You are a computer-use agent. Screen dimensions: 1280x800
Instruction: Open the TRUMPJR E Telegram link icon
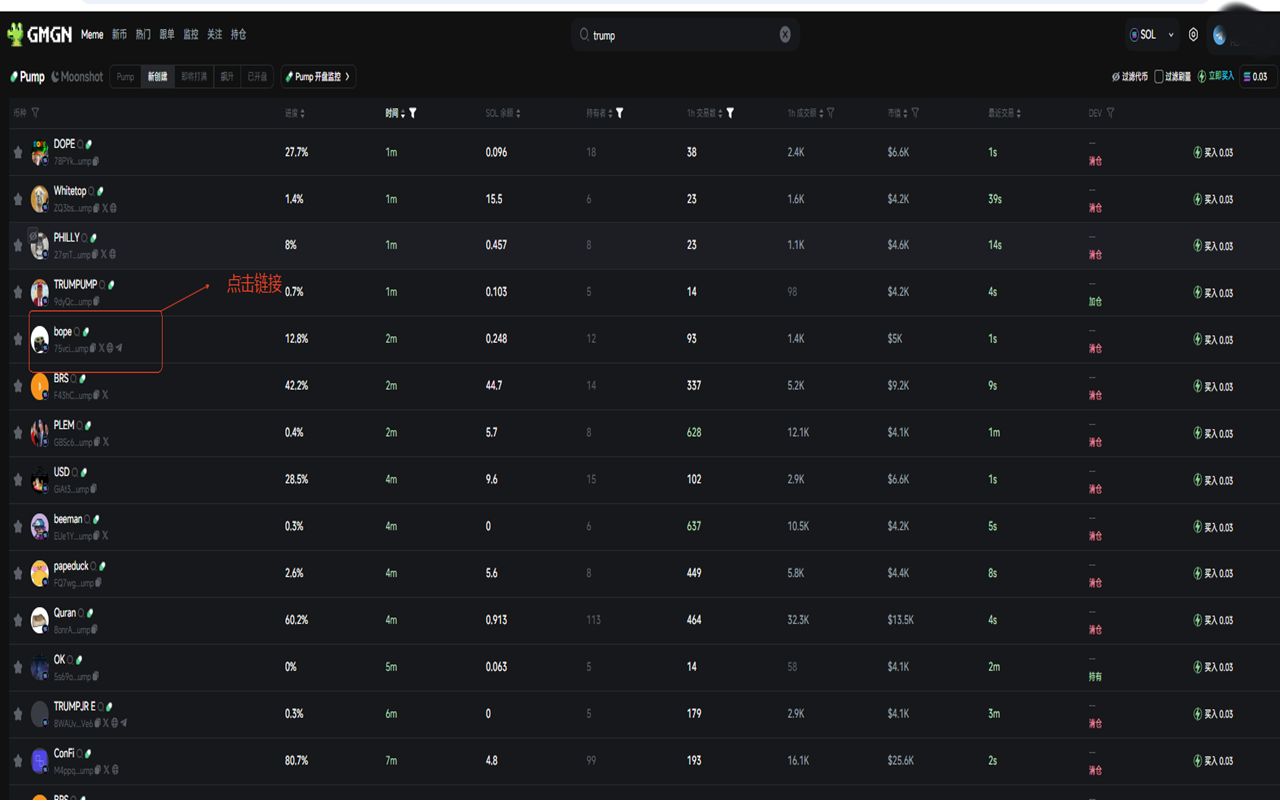coord(124,723)
